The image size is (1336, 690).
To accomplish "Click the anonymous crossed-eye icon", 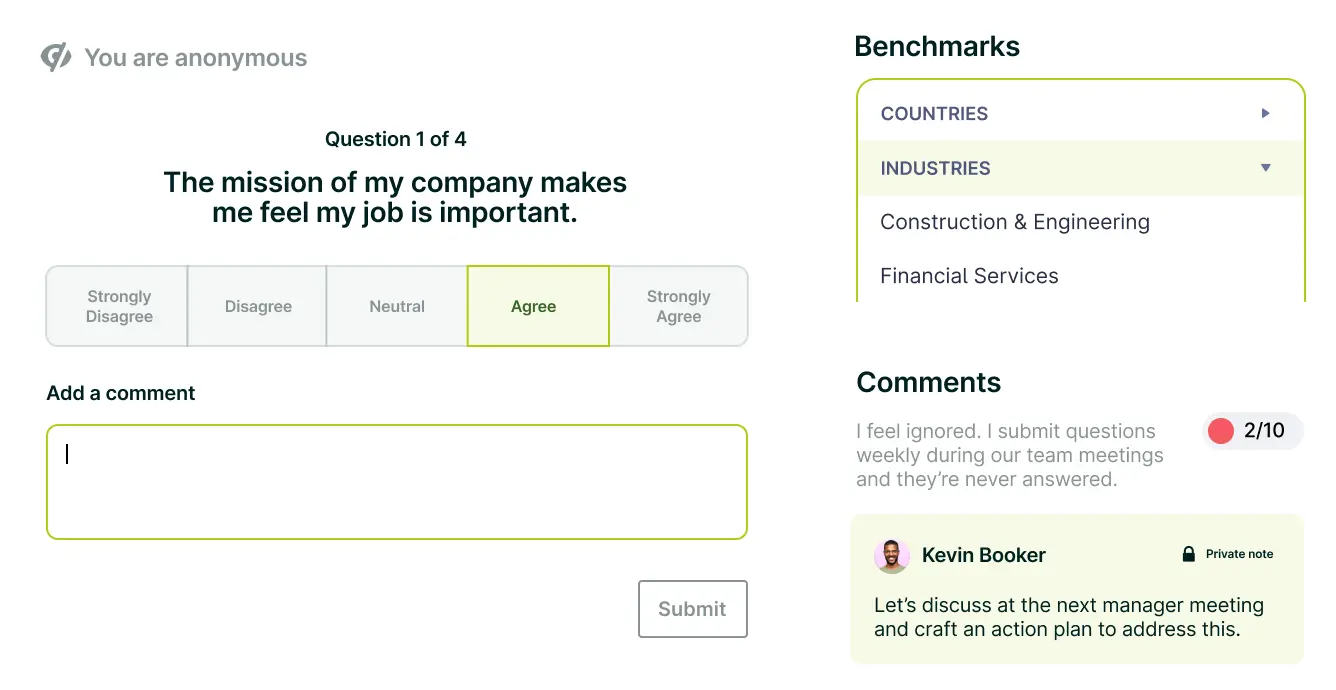I will 56,58.
